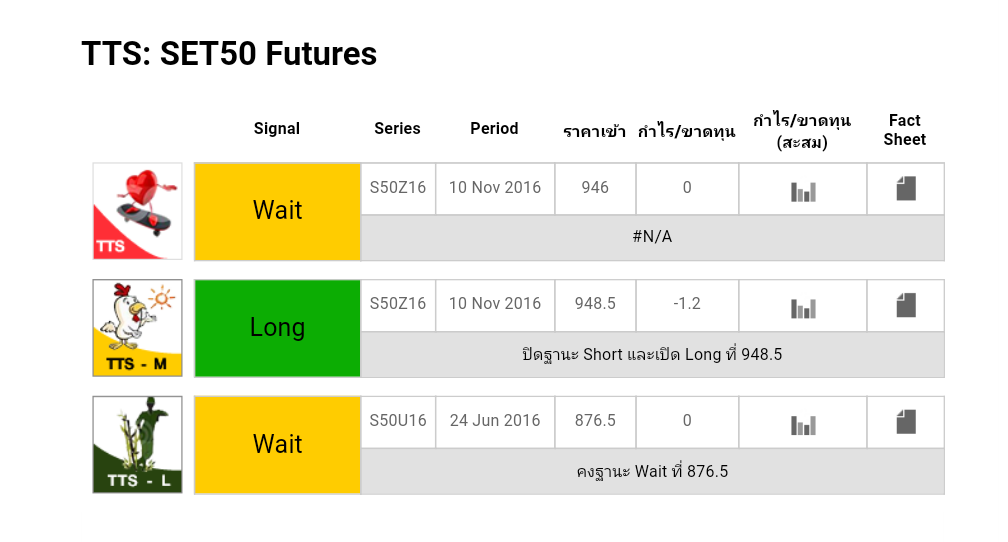Click the Signal column header

click(277, 128)
